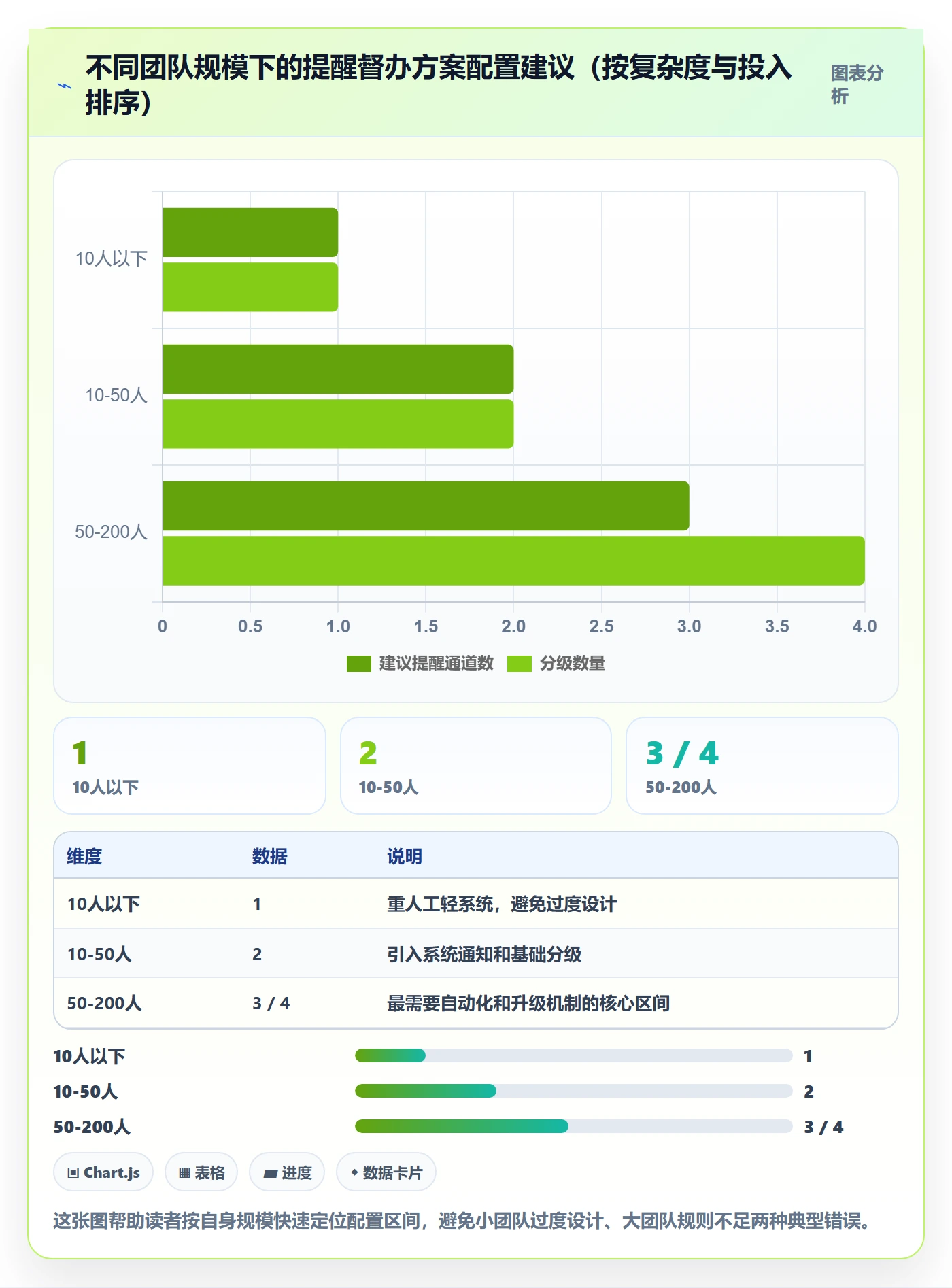Click the 3 / 4 value in the table

271,1003
